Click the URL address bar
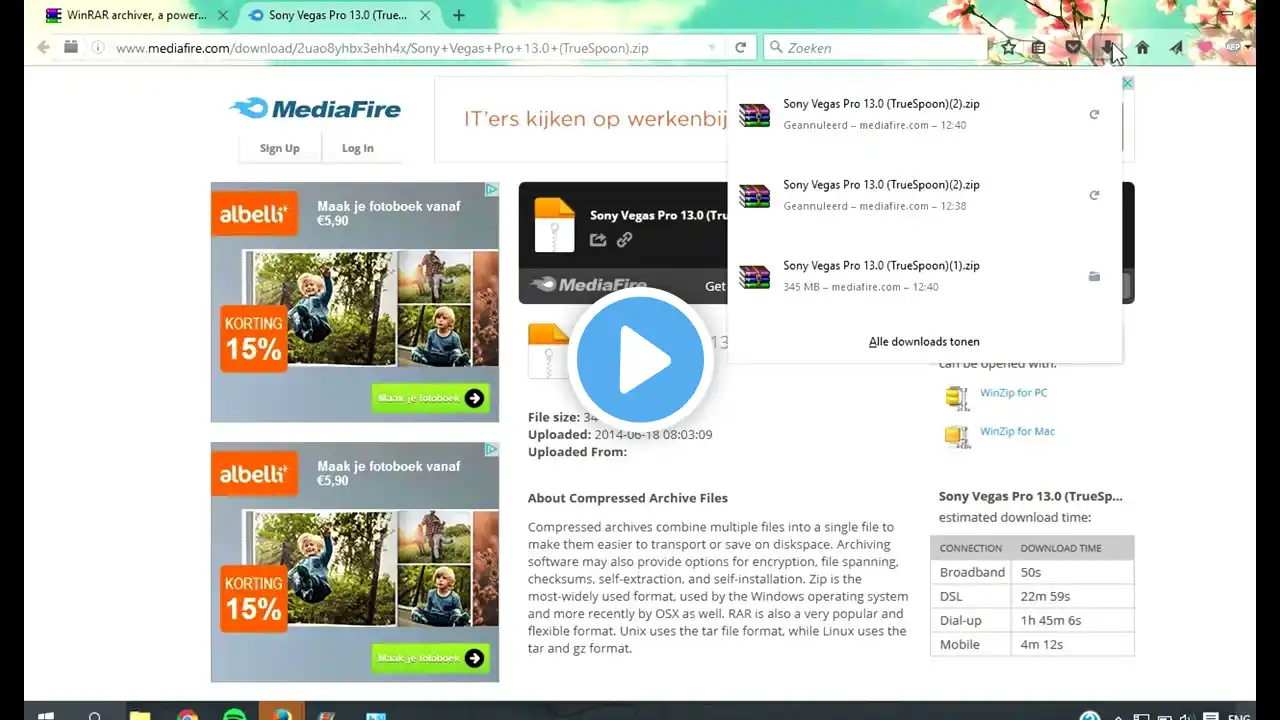The image size is (1280, 720). 408,47
